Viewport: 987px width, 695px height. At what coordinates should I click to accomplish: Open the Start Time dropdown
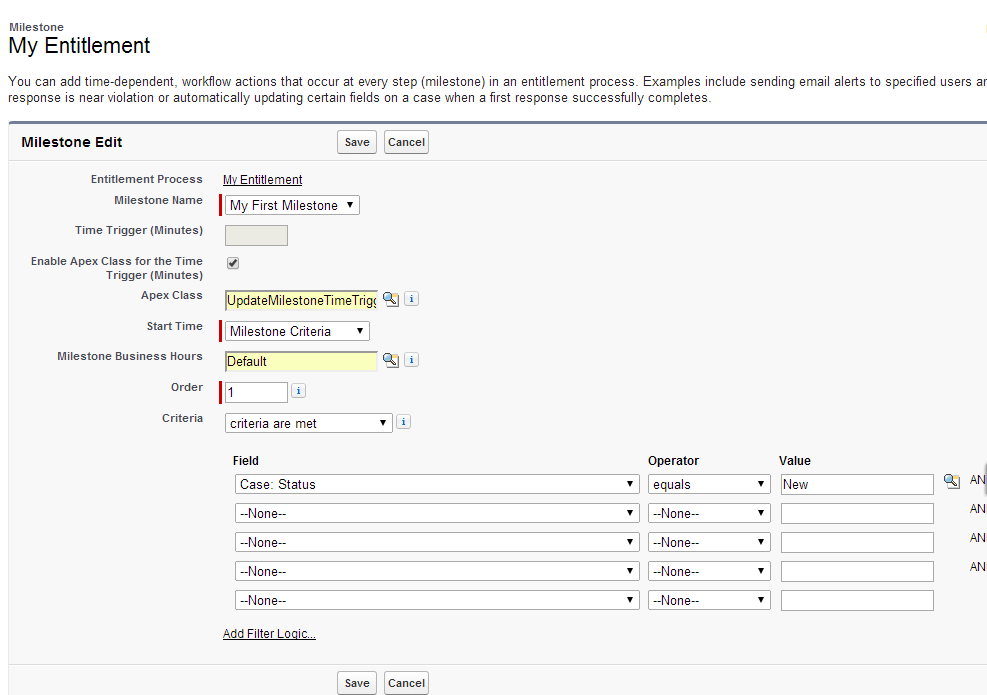(x=297, y=331)
